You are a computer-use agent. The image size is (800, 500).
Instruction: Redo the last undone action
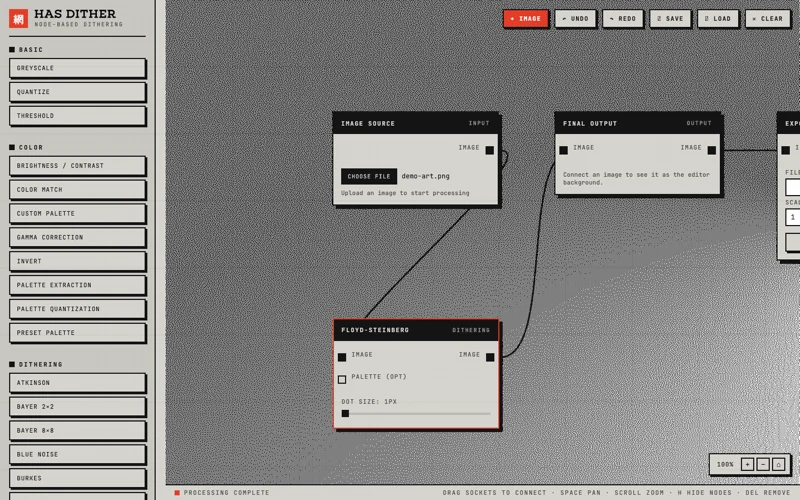point(622,18)
